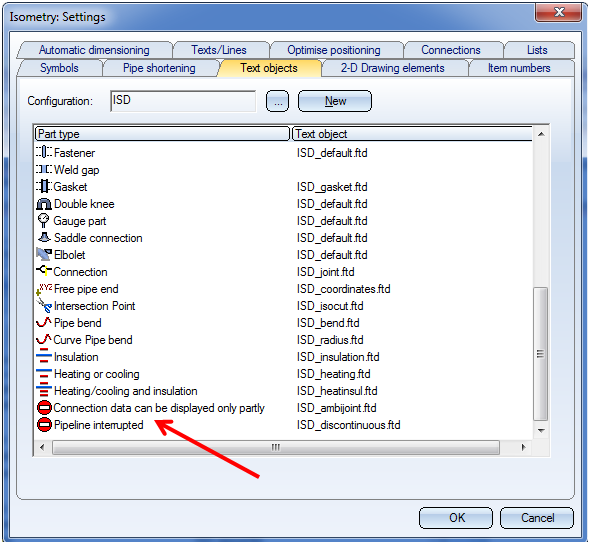Click the Insulation icon

(x=44, y=356)
